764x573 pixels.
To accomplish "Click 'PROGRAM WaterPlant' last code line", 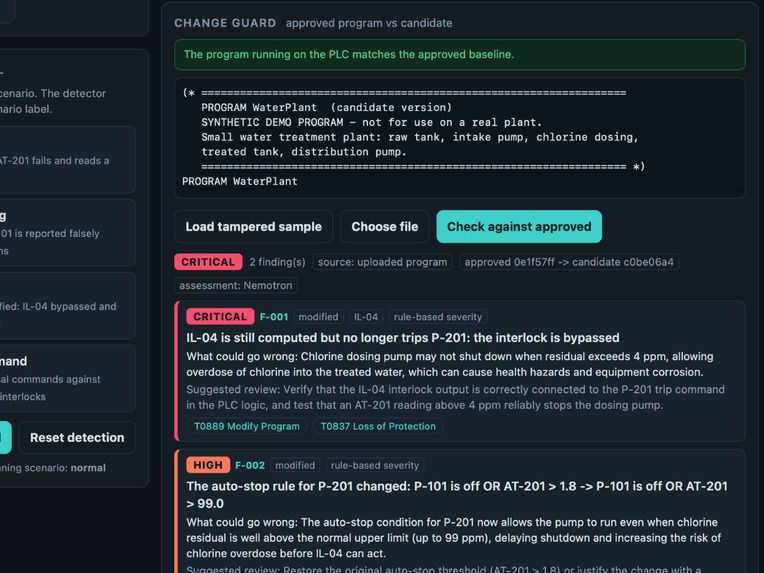I will pyautogui.click(x=240, y=181).
